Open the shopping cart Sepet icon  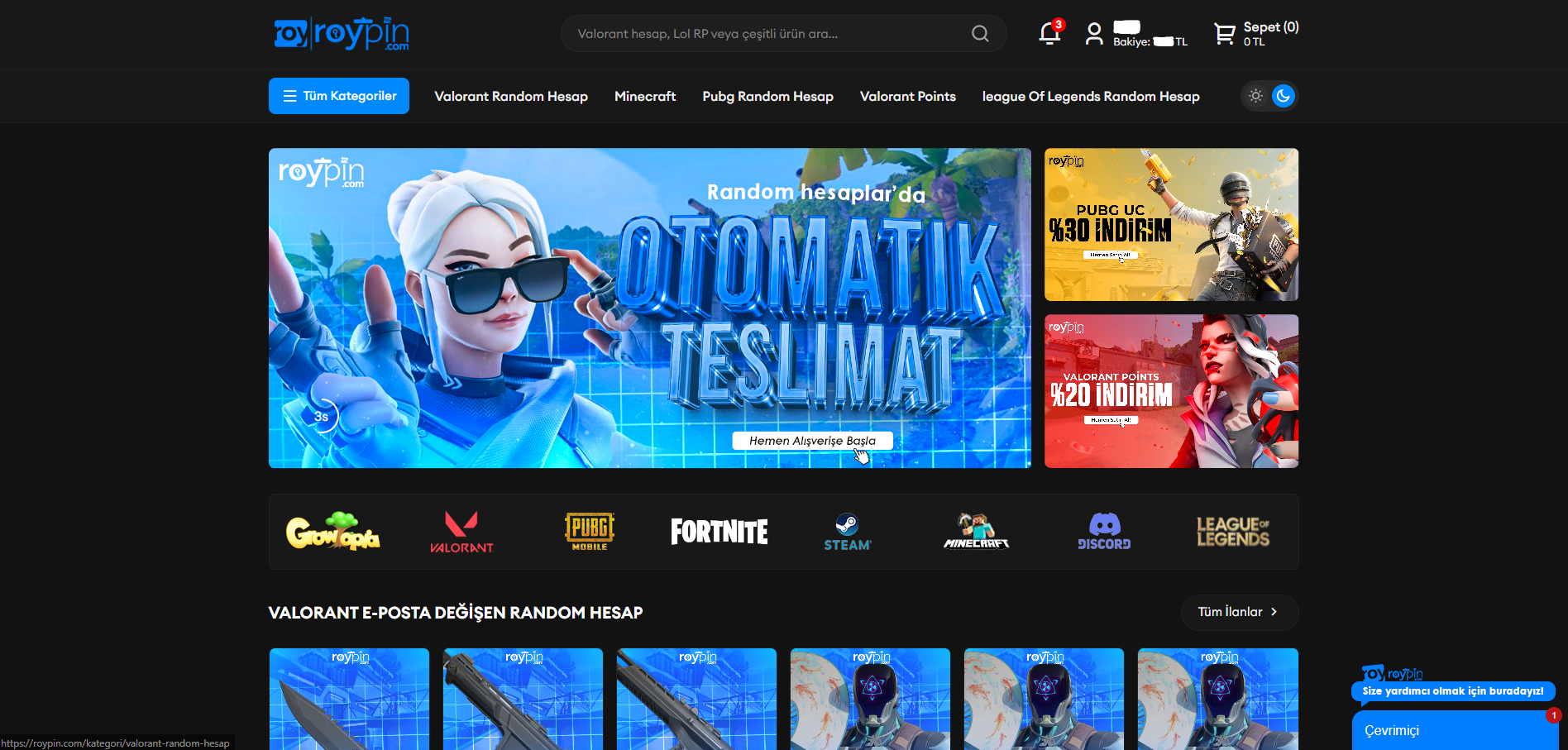1224,34
